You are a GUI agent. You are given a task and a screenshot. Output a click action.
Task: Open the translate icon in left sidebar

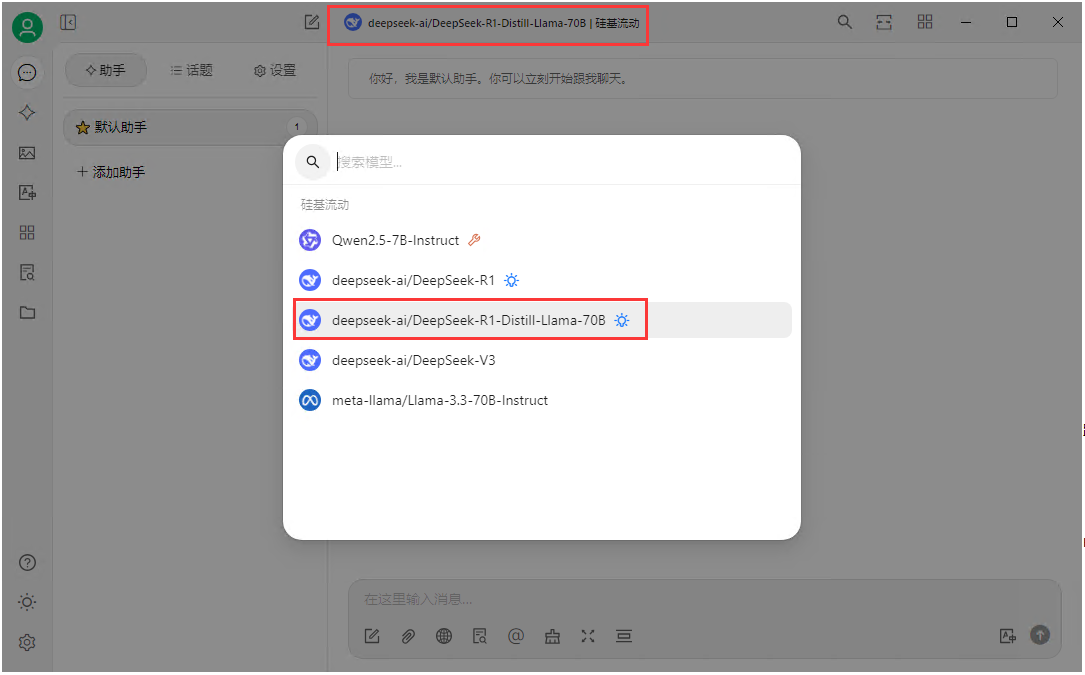coord(27,192)
